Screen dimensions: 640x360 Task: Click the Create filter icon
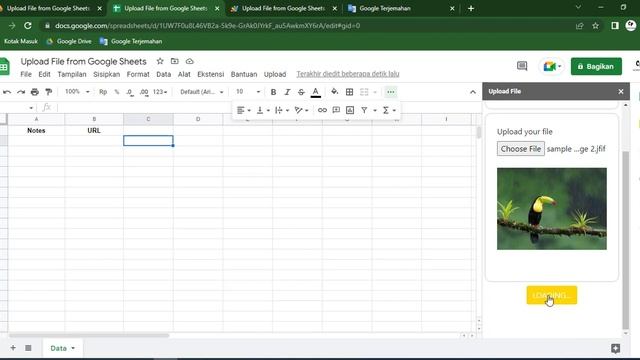point(364,110)
